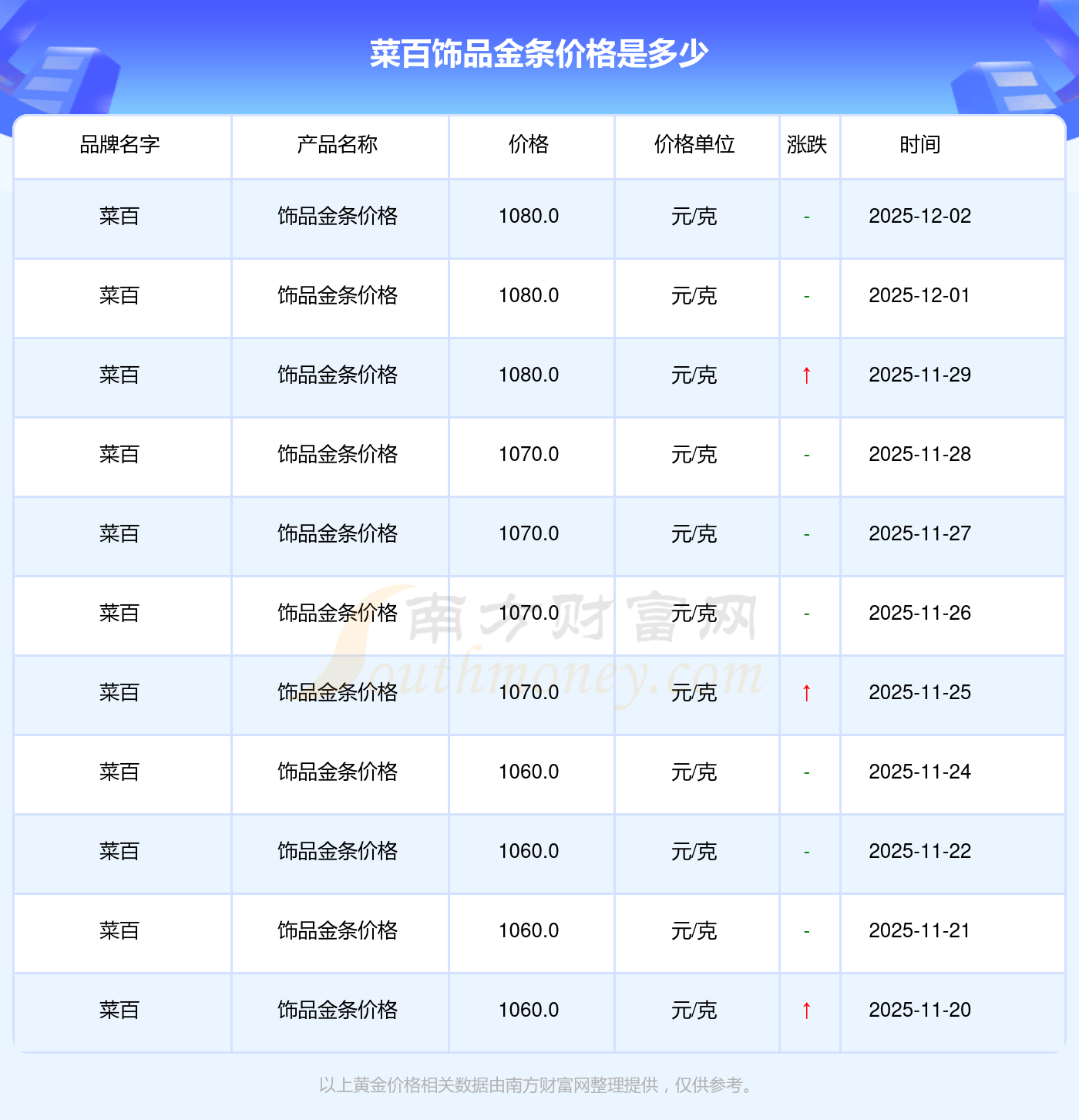Screen dimensions: 1079x1120
Task: Select the 时间 column header
Action: click(920, 144)
